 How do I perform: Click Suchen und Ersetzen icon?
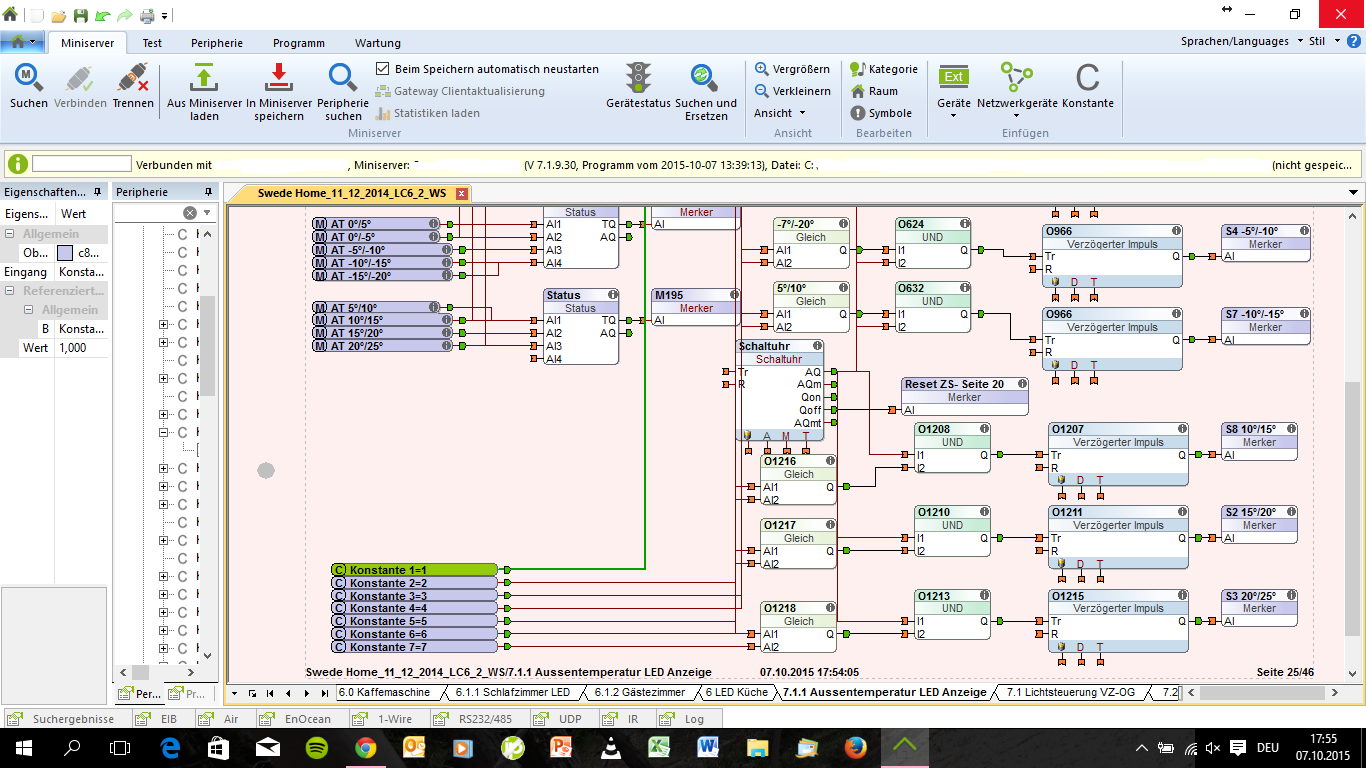coord(705,79)
